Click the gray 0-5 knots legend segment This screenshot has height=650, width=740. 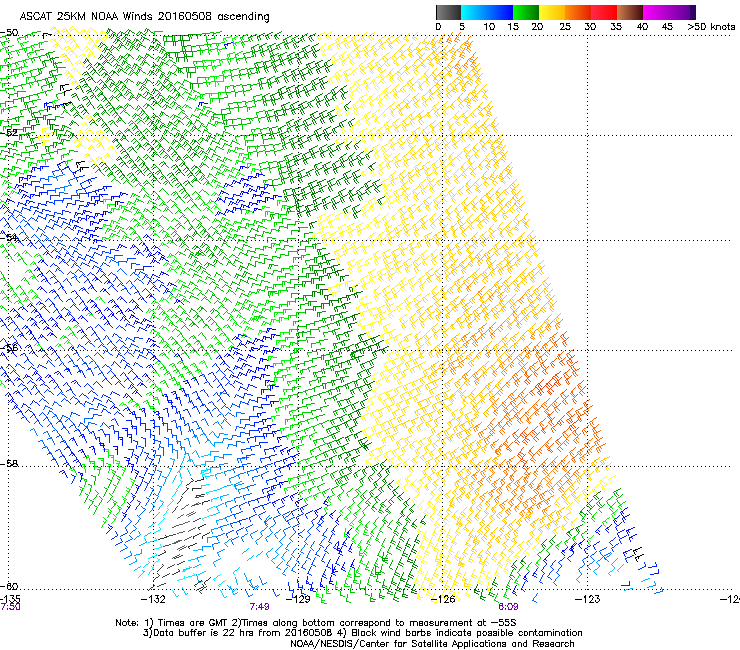pos(448,12)
